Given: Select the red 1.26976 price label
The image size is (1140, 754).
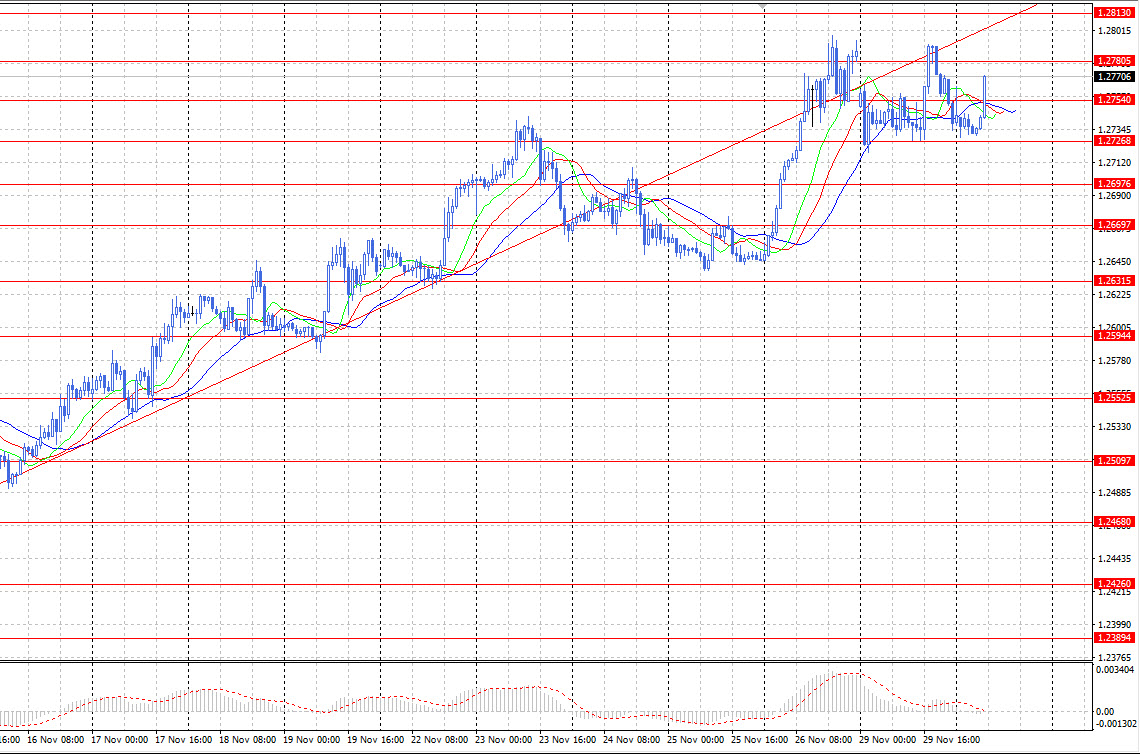Looking at the screenshot, I should pos(1114,184).
